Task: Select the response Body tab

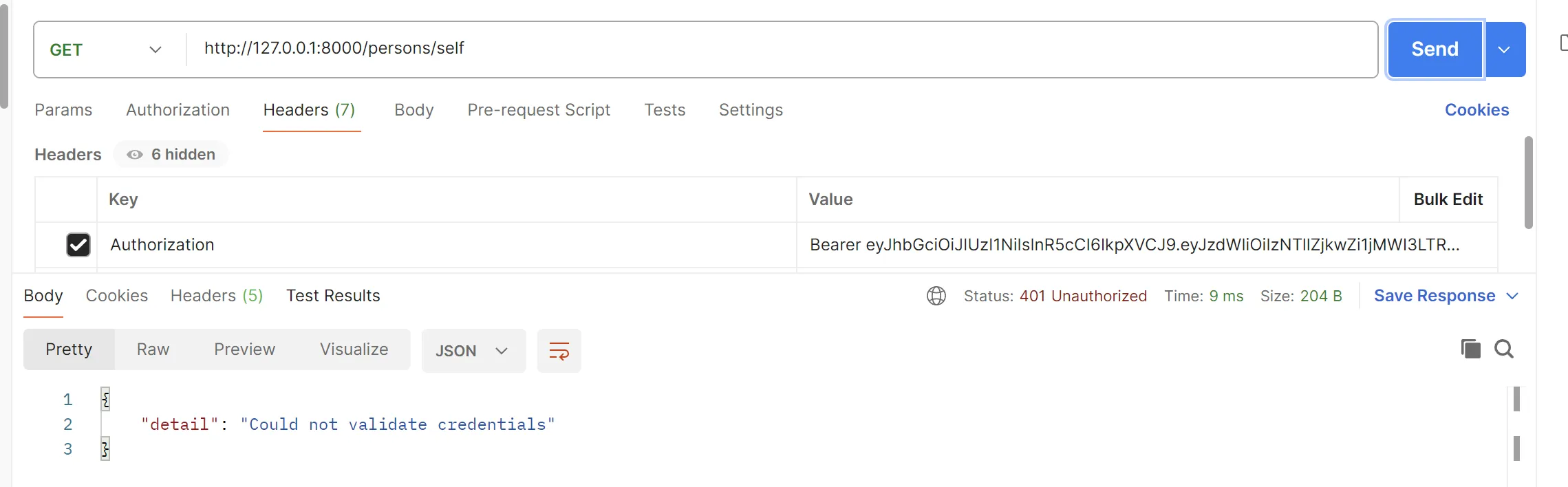Action: 43,296
